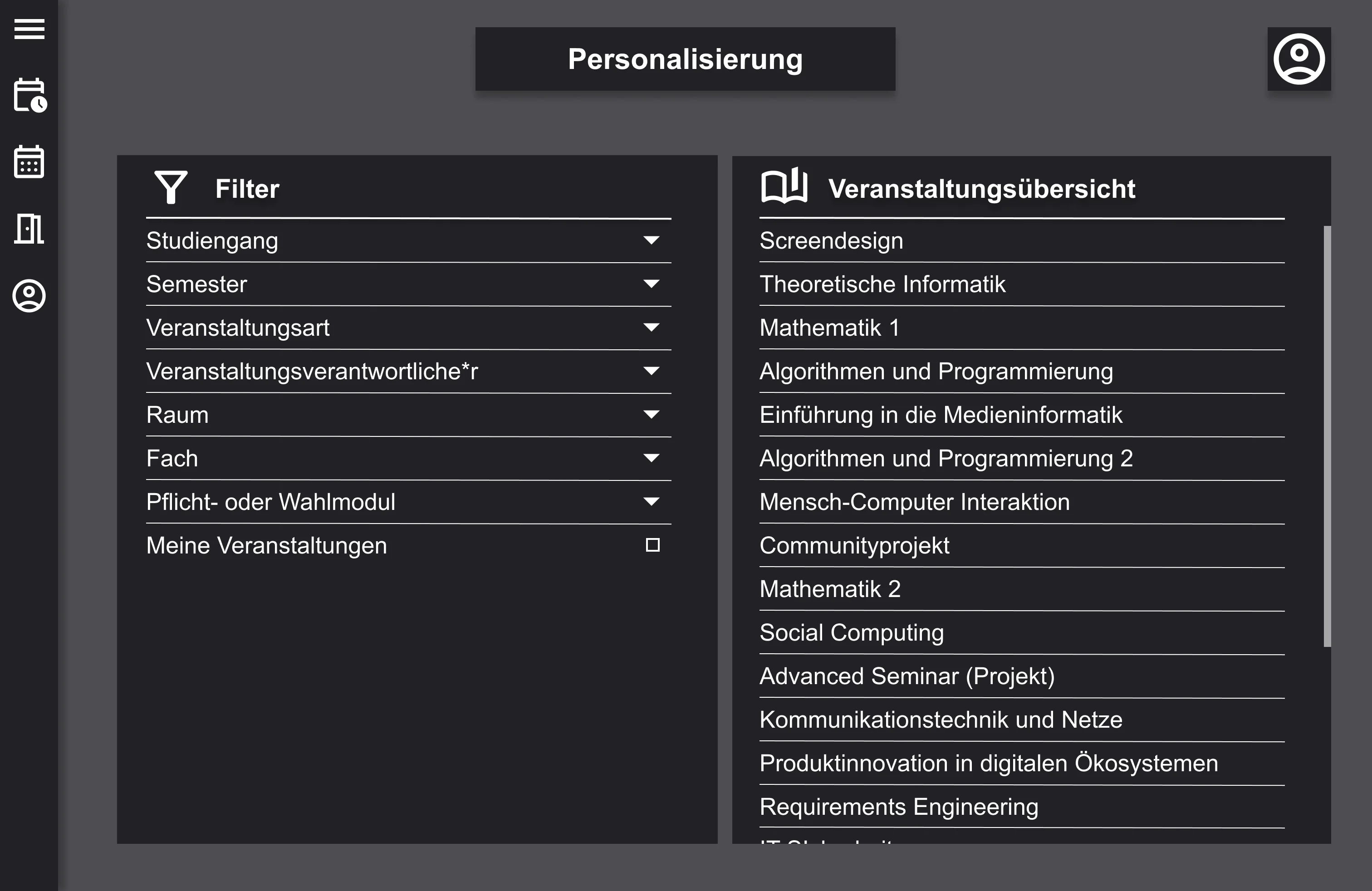Viewport: 1372px width, 891px height.
Task: Toggle the Meine Veranstaltungen checkbox
Action: click(x=652, y=545)
